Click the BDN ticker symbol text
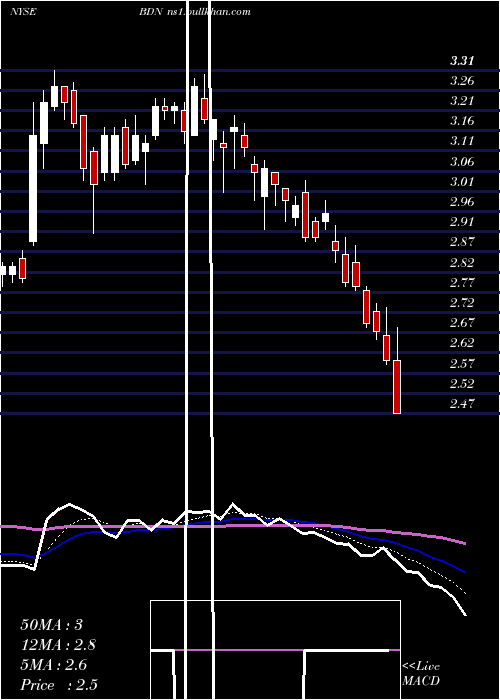The width and height of the screenshot is (500, 700). [x=149, y=12]
